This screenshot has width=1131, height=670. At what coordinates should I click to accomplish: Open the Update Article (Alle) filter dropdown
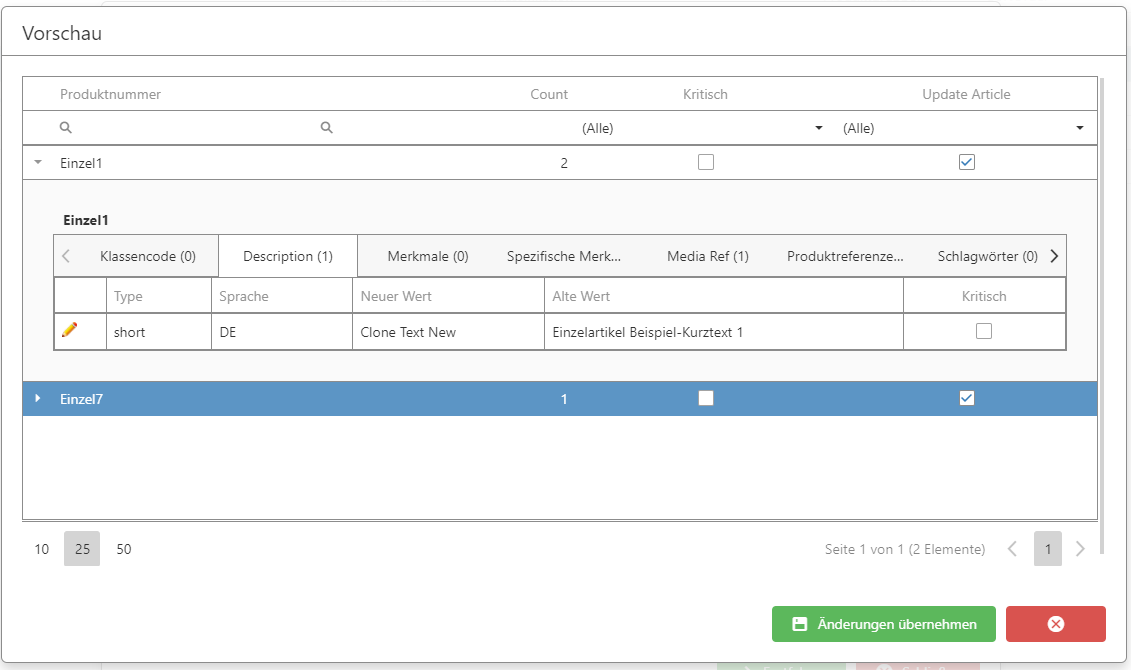(1080, 128)
